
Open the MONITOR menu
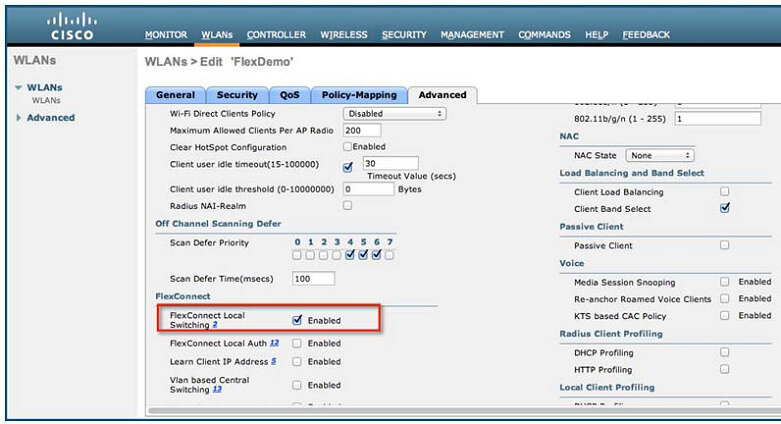pyautogui.click(x=166, y=35)
